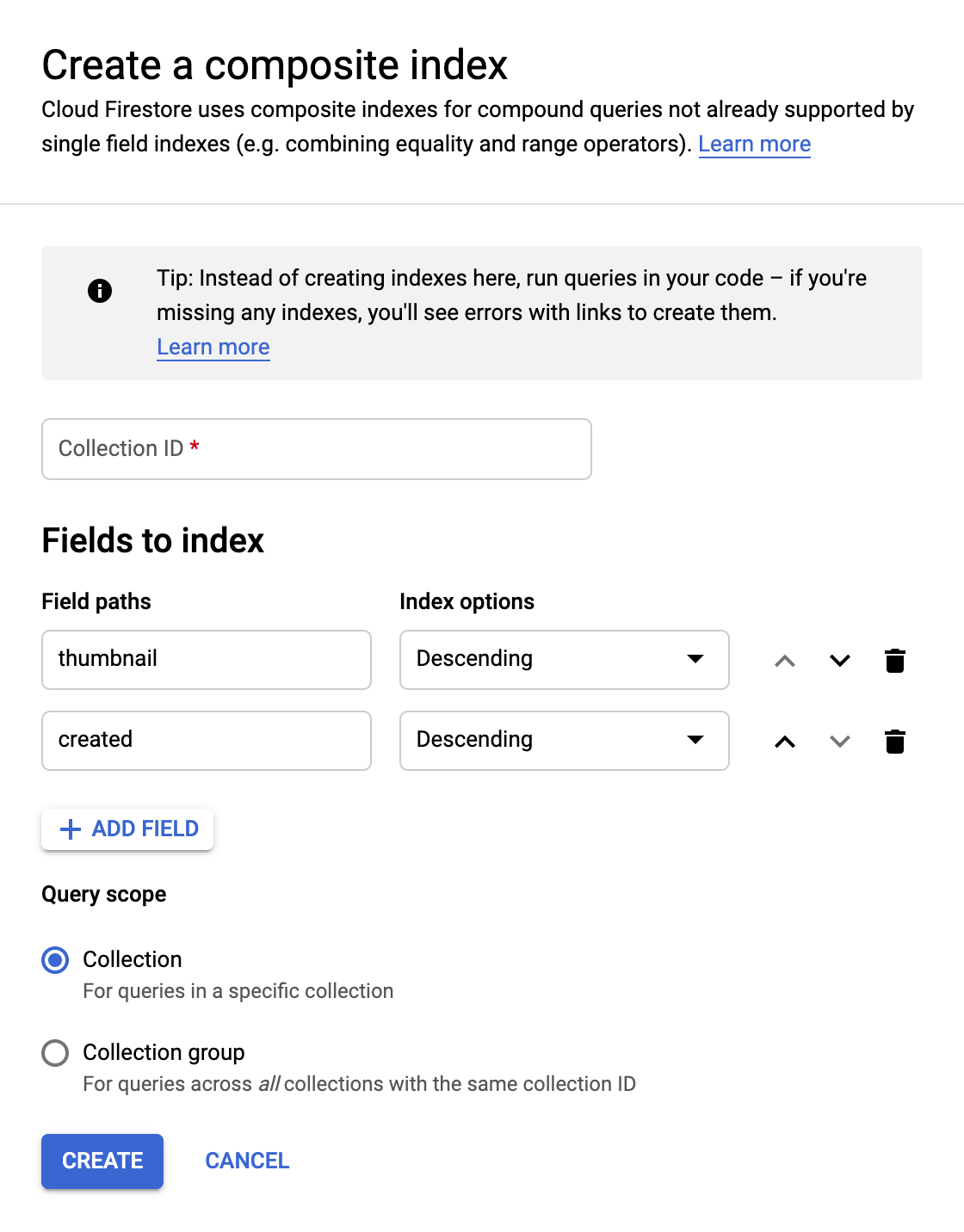Image resolution: width=964 pixels, height=1232 pixels.
Task: Open created index options dropdown
Action: click(564, 740)
